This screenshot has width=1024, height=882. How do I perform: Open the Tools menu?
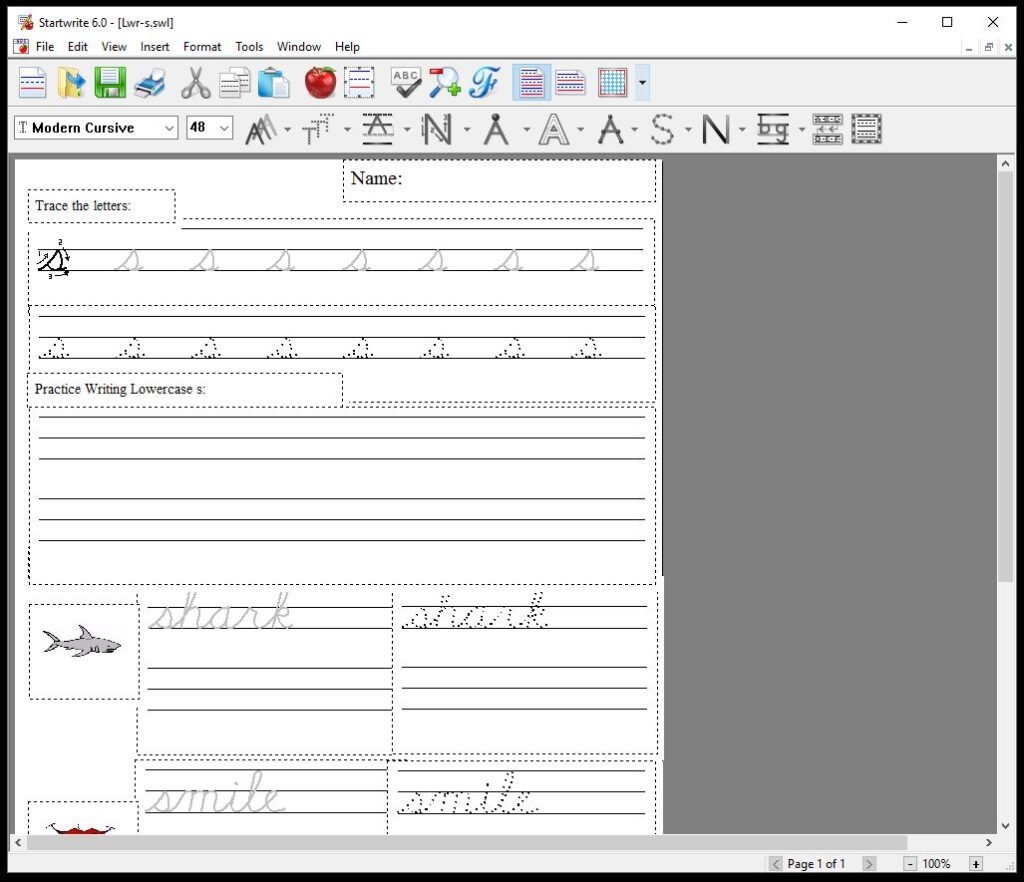click(x=249, y=47)
